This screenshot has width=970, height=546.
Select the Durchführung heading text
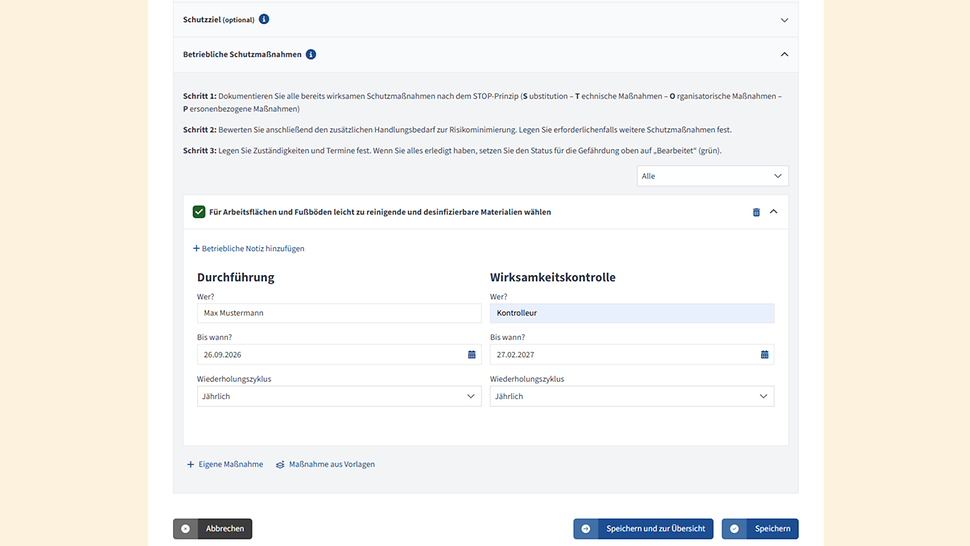coord(236,277)
